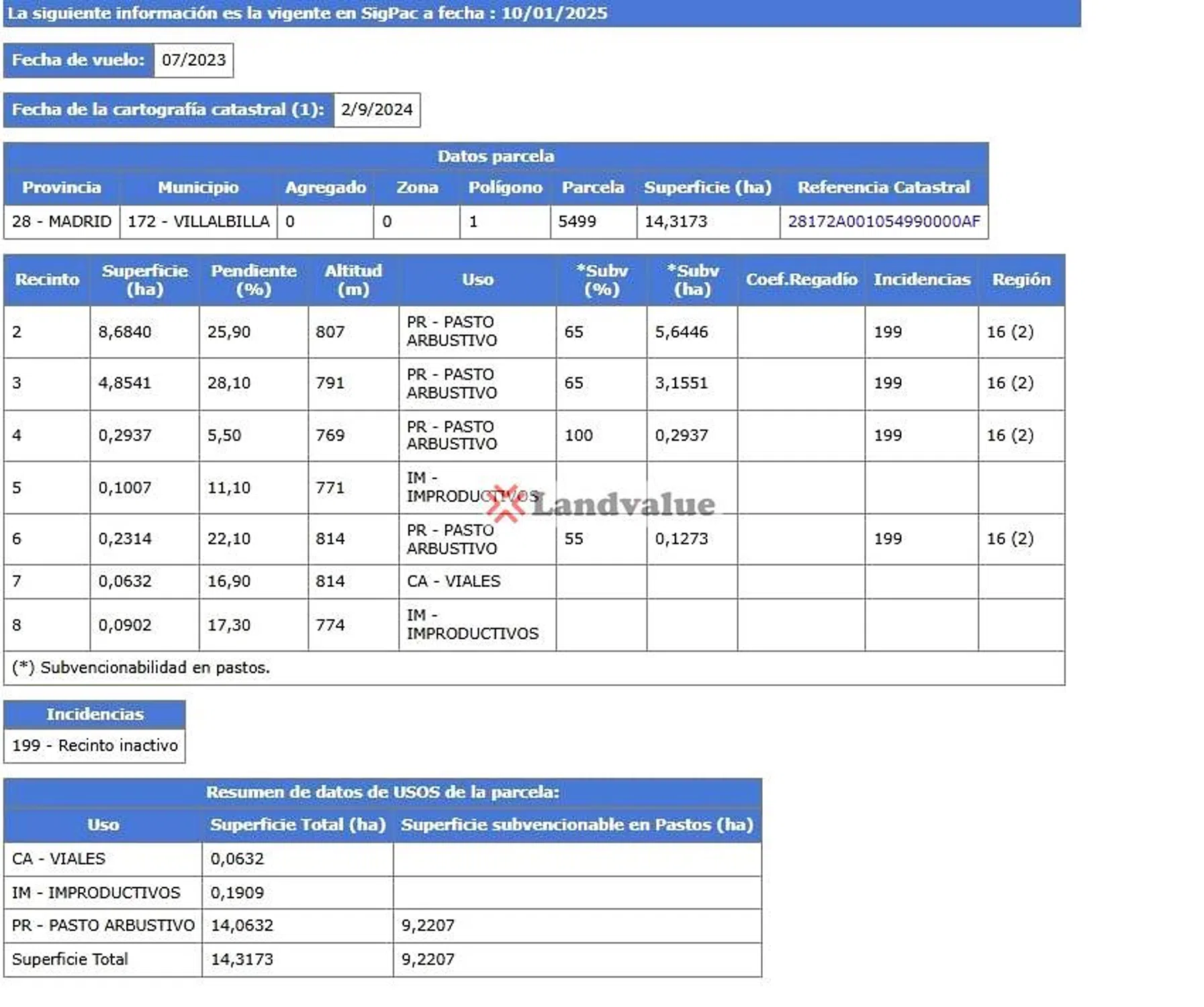The height and width of the screenshot is (1007, 1204).
Task: Select the IM - IMPRODUCTIVOS total 0,1909
Action: click(x=237, y=893)
